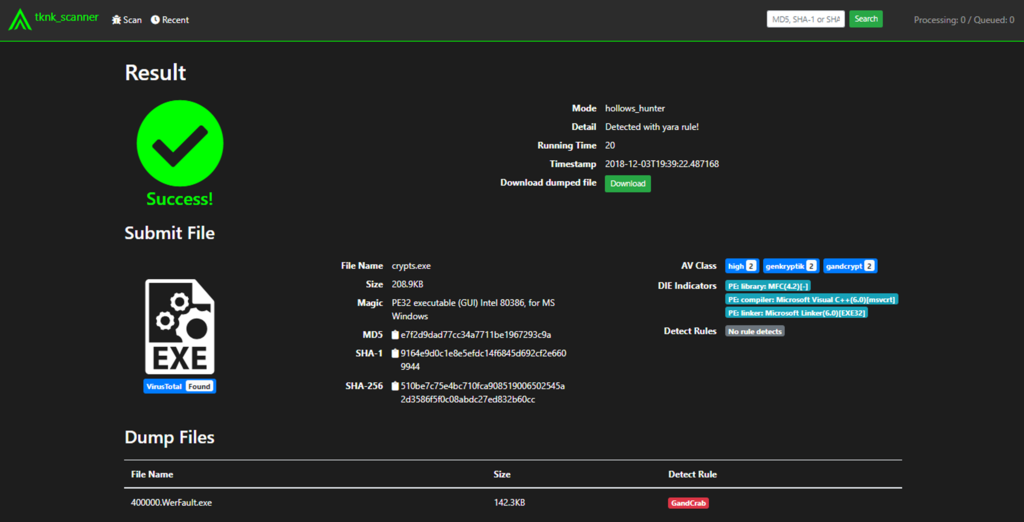This screenshot has width=1024, height=522.
Task: Click the 'genkryptik' AV class badge
Action: pos(791,266)
